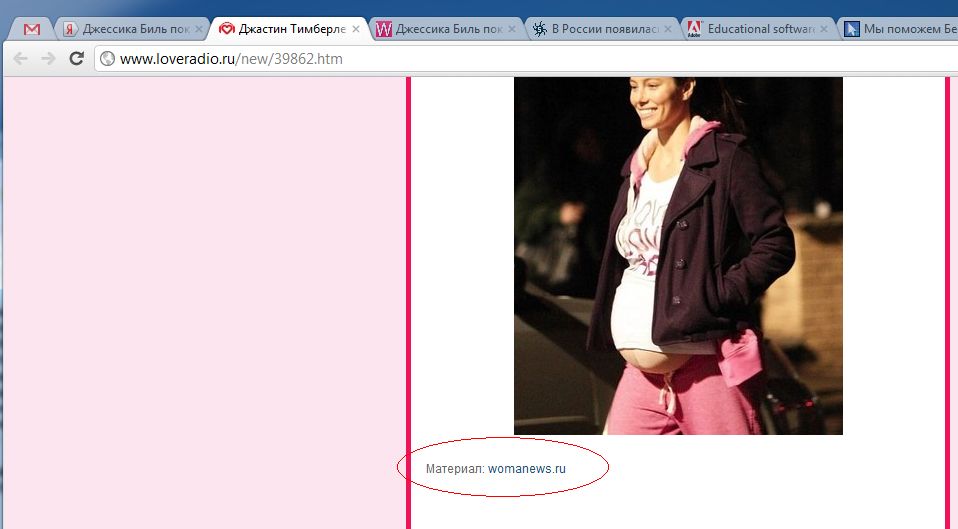The width and height of the screenshot is (958, 529).
Task: Close the W-icon Джессика Биль tab
Action: 512,30
